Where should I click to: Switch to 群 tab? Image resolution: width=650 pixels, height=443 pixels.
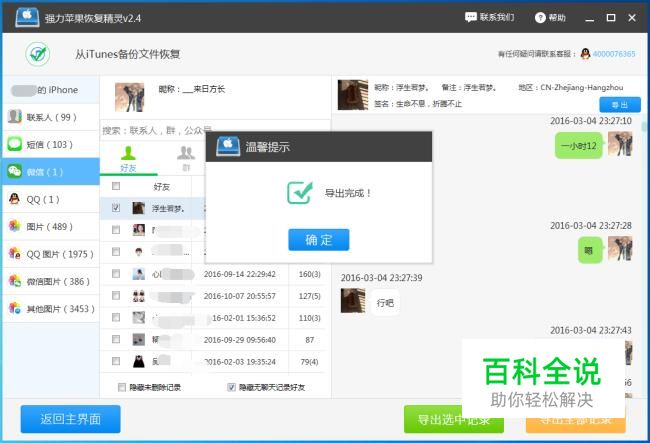186,159
